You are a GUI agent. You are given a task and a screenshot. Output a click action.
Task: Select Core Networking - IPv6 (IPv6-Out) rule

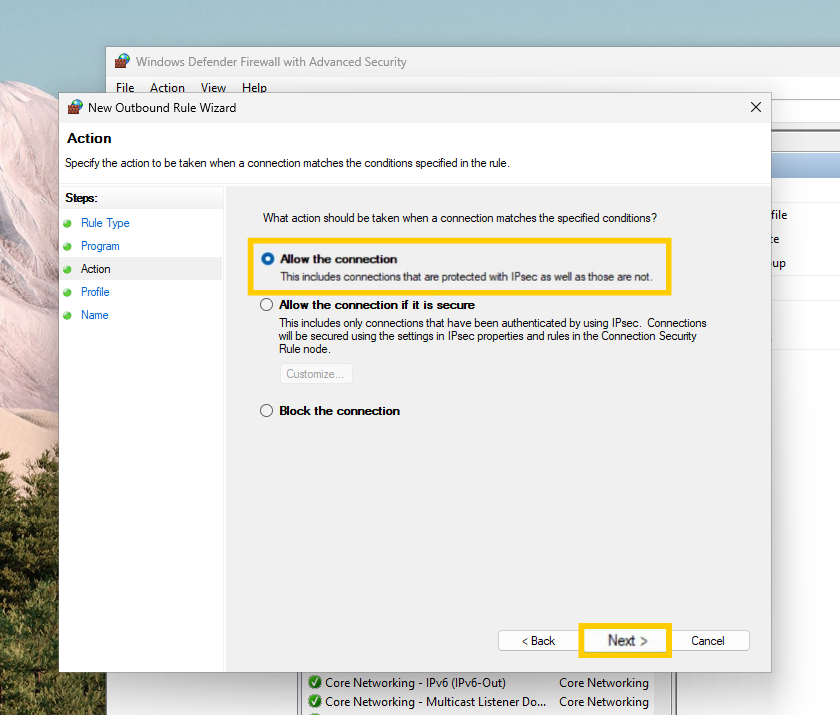(x=415, y=683)
